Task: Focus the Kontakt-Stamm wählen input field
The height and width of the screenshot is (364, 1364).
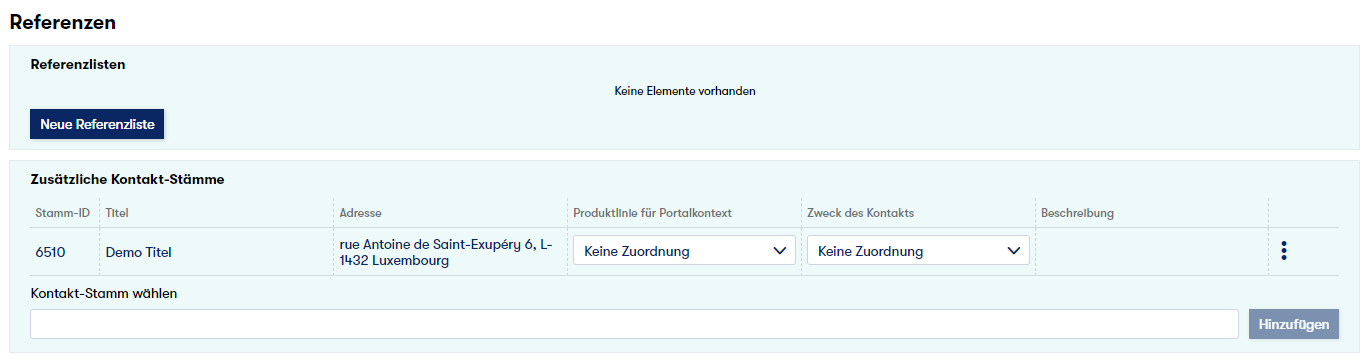Action: point(634,324)
